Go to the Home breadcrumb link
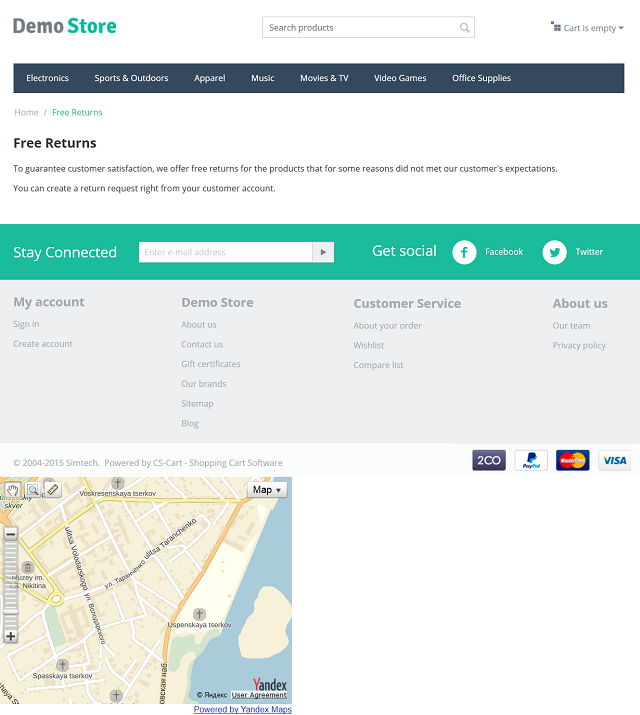 26,112
